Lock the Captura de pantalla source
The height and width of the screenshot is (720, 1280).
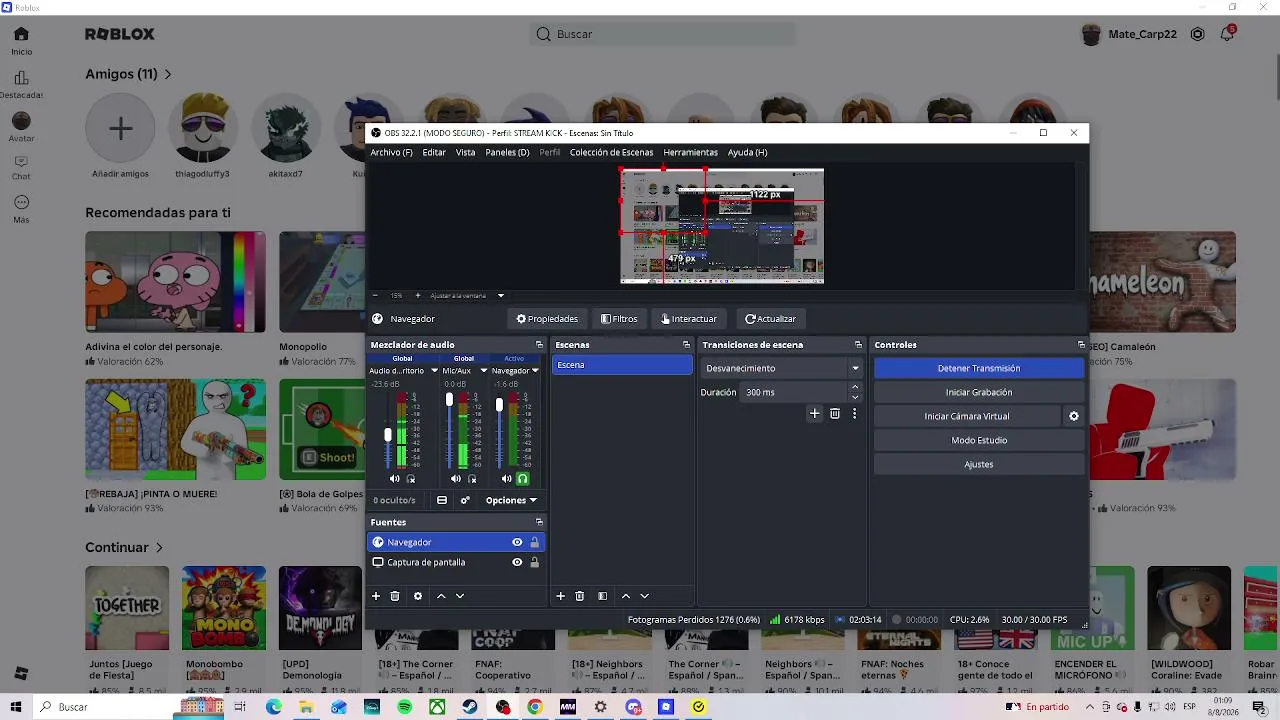click(534, 562)
